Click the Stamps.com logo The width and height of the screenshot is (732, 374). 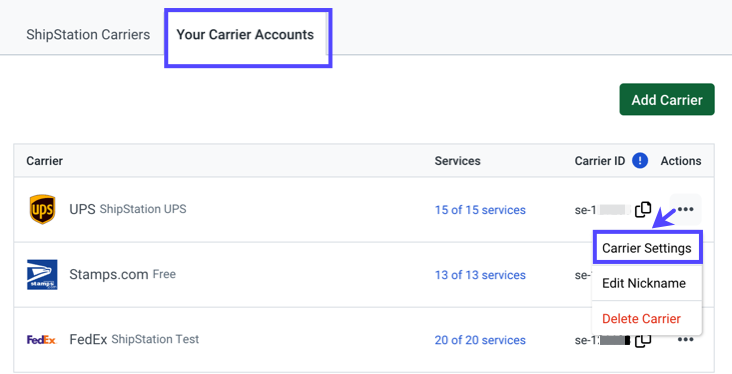click(42, 275)
